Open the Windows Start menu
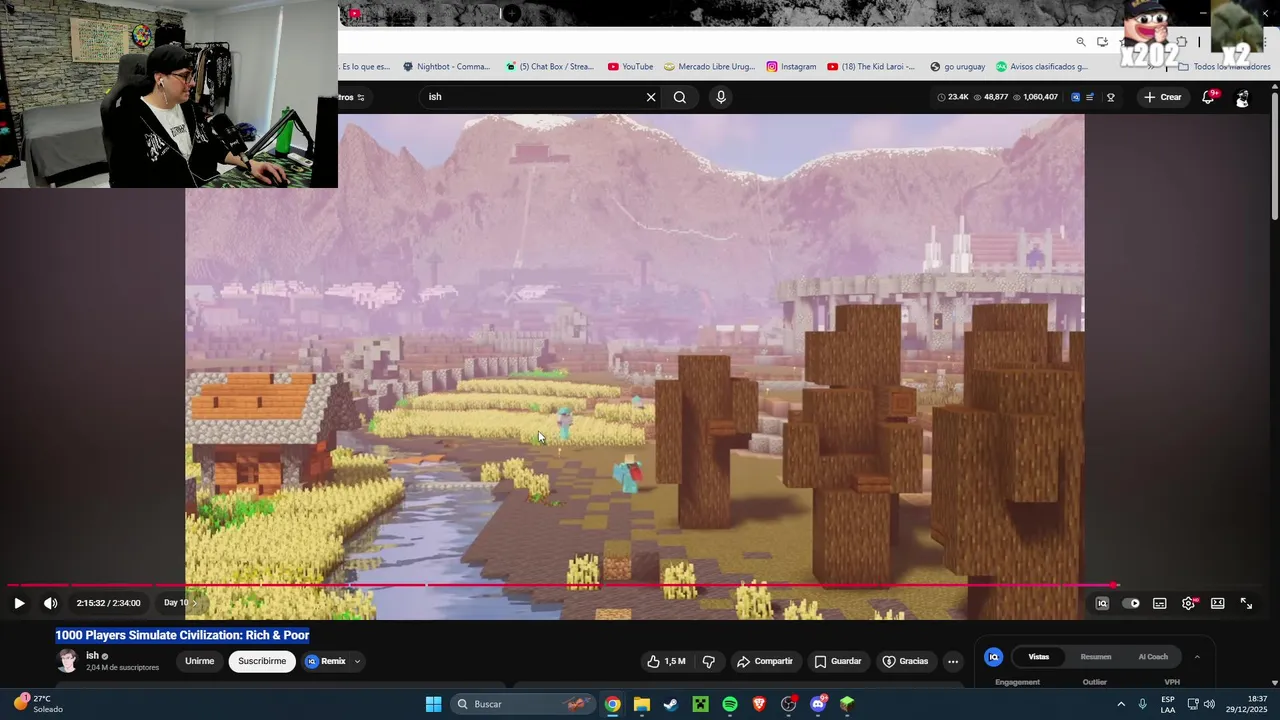The width and height of the screenshot is (1280, 720). (433, 704)
